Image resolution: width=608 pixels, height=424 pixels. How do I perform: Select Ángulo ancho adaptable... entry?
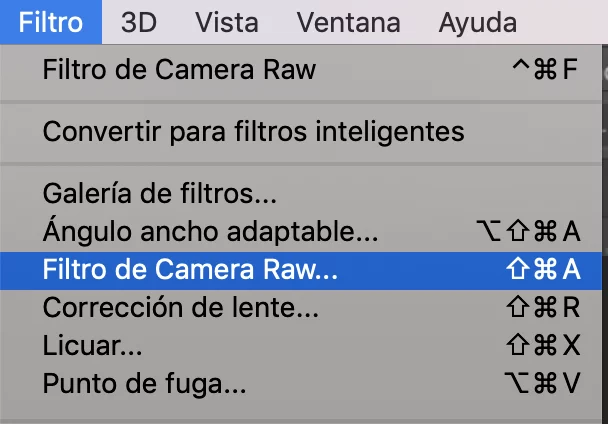tap(301, 232)
